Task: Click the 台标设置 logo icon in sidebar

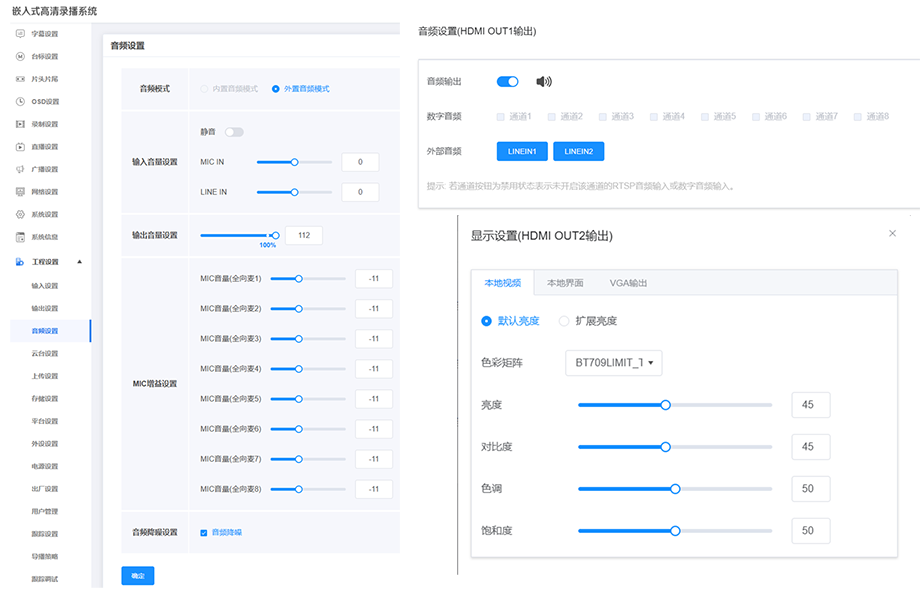Action: pos(20,57)
